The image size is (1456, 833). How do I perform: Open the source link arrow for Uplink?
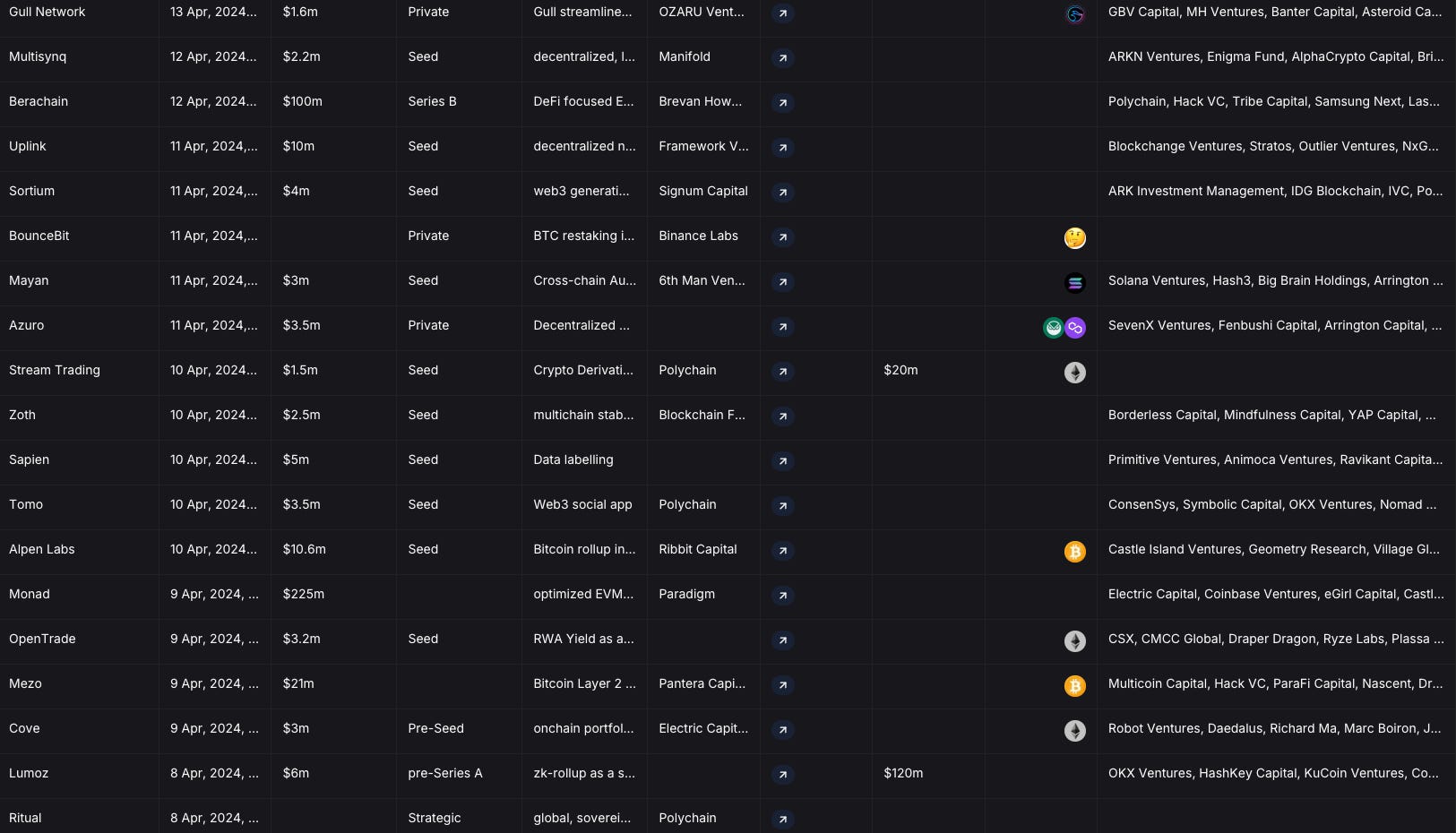pos(783,148)
